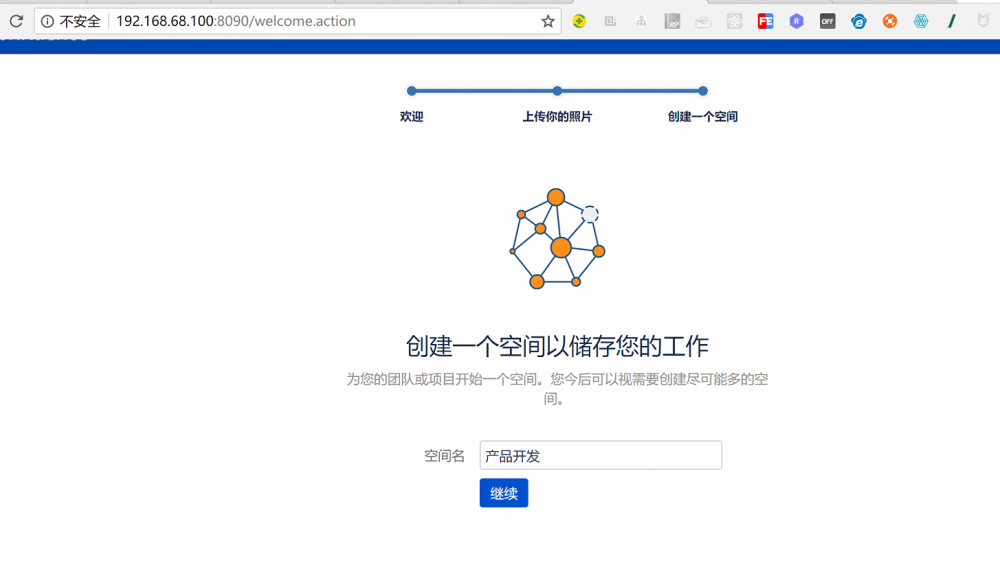Open the gray React atom extension icon
The height and width of the screenshot is (563, 1000).
pyautogui.click(x=734, y=21)
